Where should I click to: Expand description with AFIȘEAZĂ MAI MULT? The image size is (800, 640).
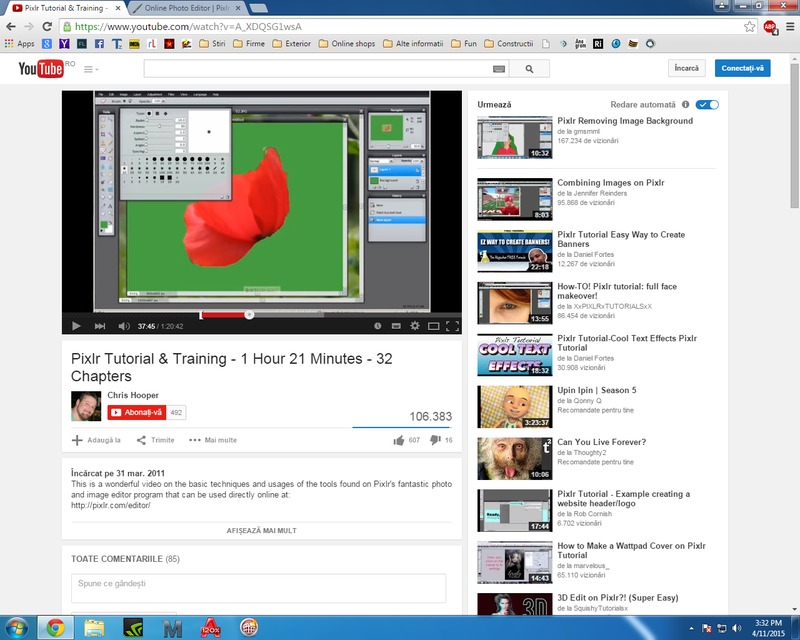click(x=262, y=531)
